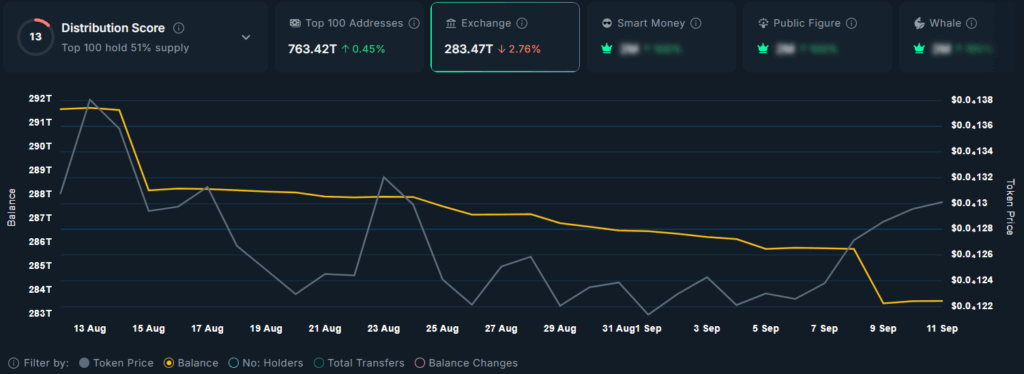Screen dimensions: 1024x374
Task: Enable the Balance Changes filter
Action: pos(466,363)
